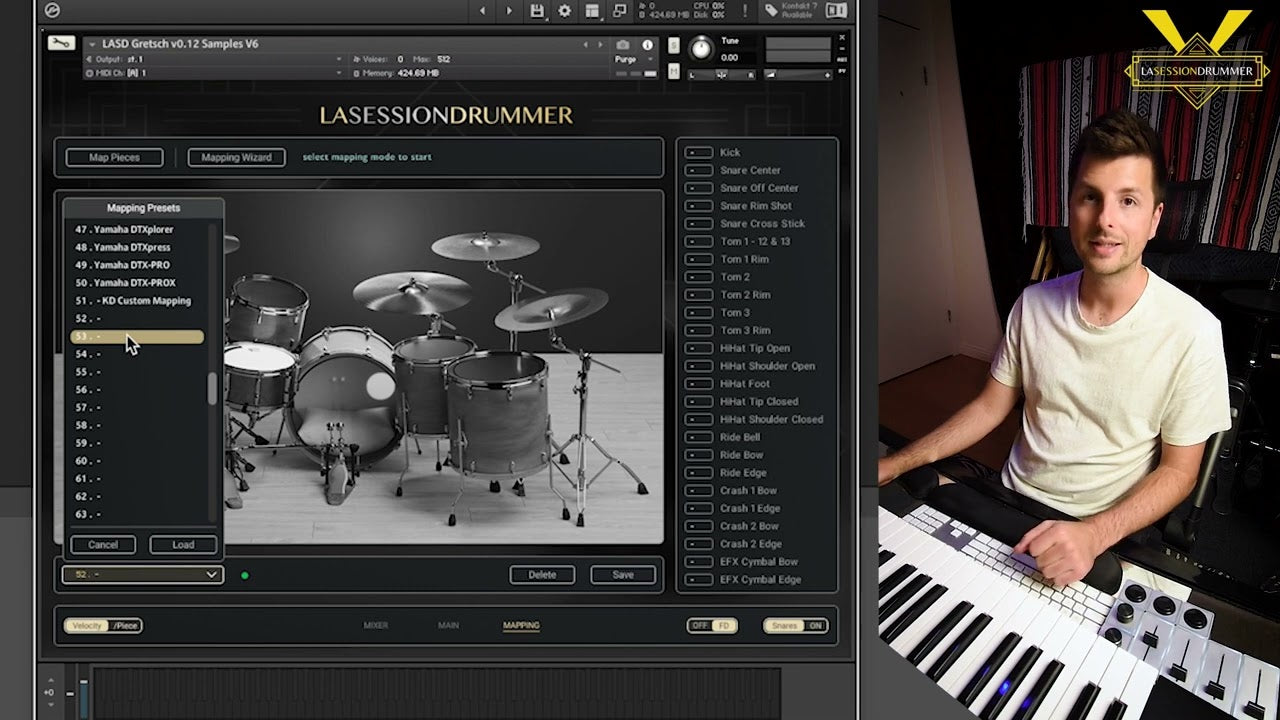
Task: Click the Snare Cross Stick label
Action: (x=762, y=224)
